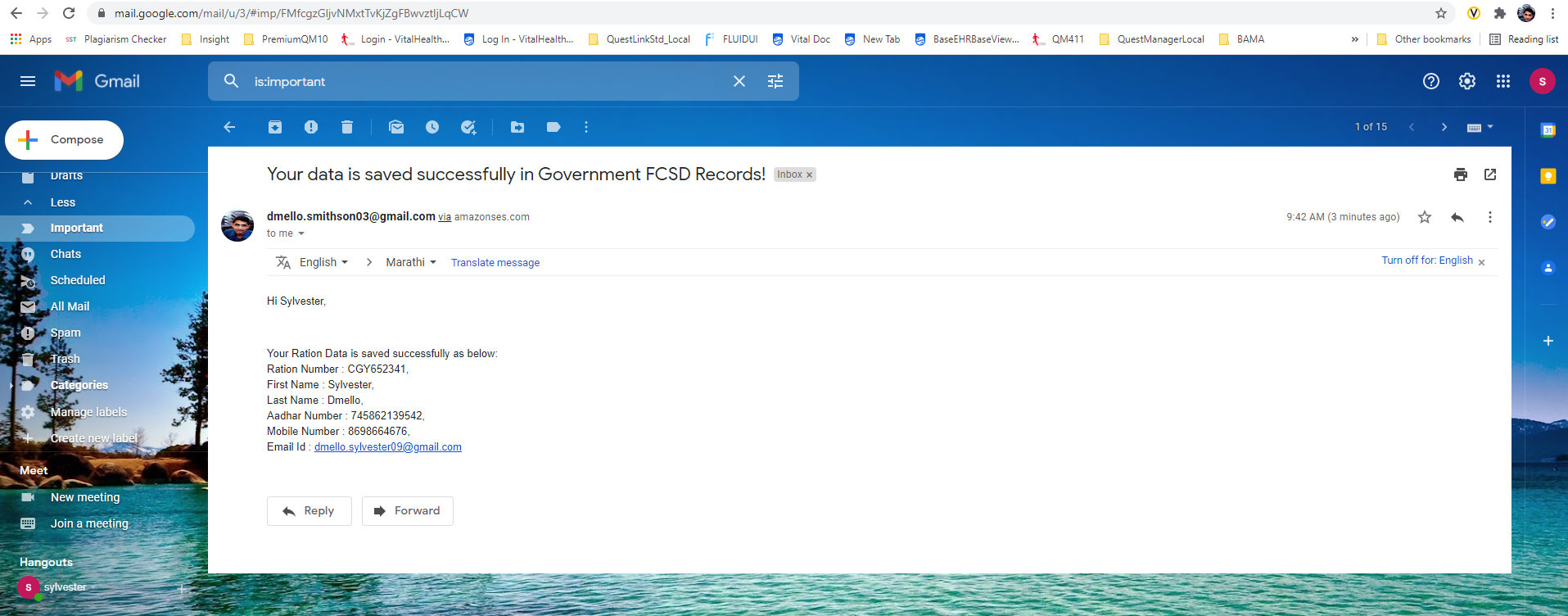Go to the older email arrow
The image size is (1568, 616).
(x=1444, y=127)
